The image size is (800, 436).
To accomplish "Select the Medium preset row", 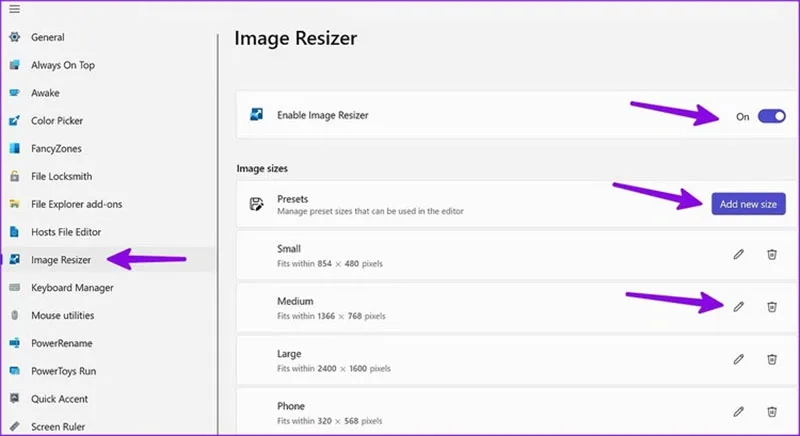I will pyautogui.click(x=516, y=308).
